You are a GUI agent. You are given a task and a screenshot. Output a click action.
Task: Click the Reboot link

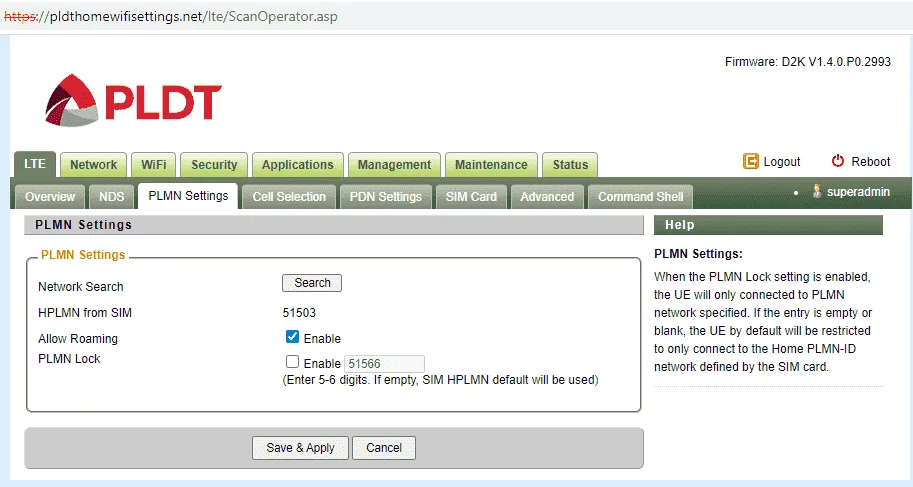870,162
